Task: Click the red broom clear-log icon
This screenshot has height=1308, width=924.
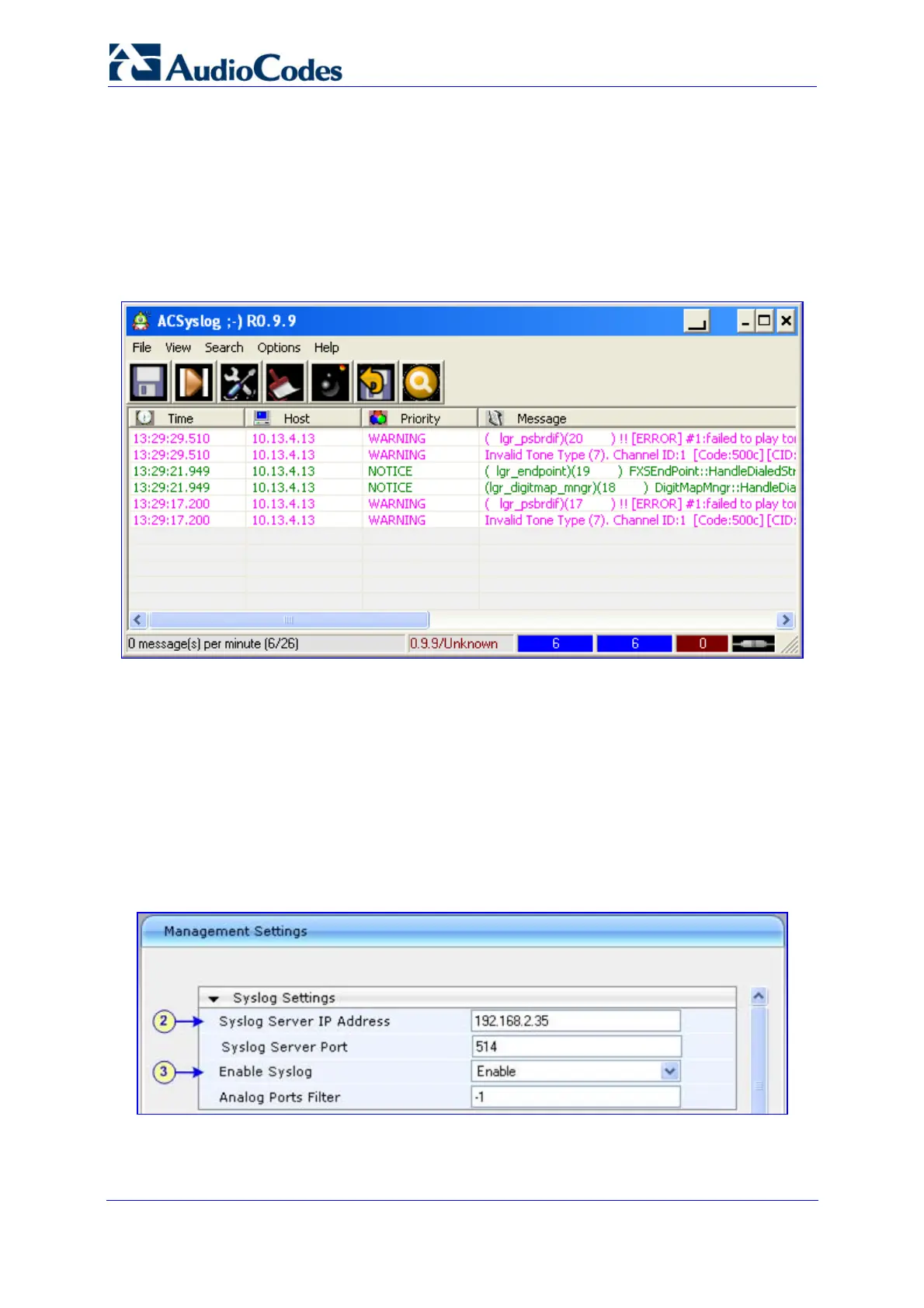Action: (284, 382)
